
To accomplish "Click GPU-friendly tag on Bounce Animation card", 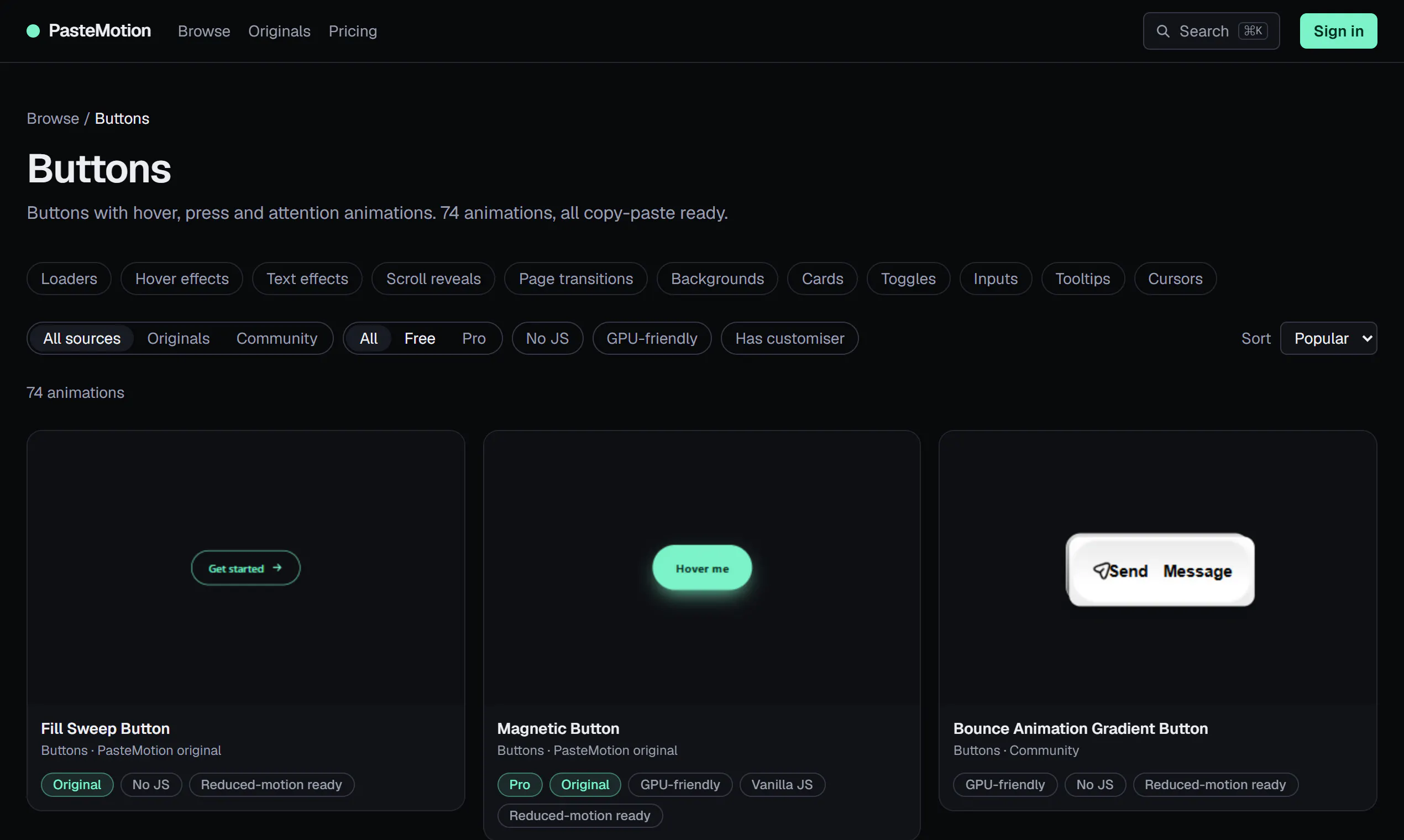I will (1005, 785).
